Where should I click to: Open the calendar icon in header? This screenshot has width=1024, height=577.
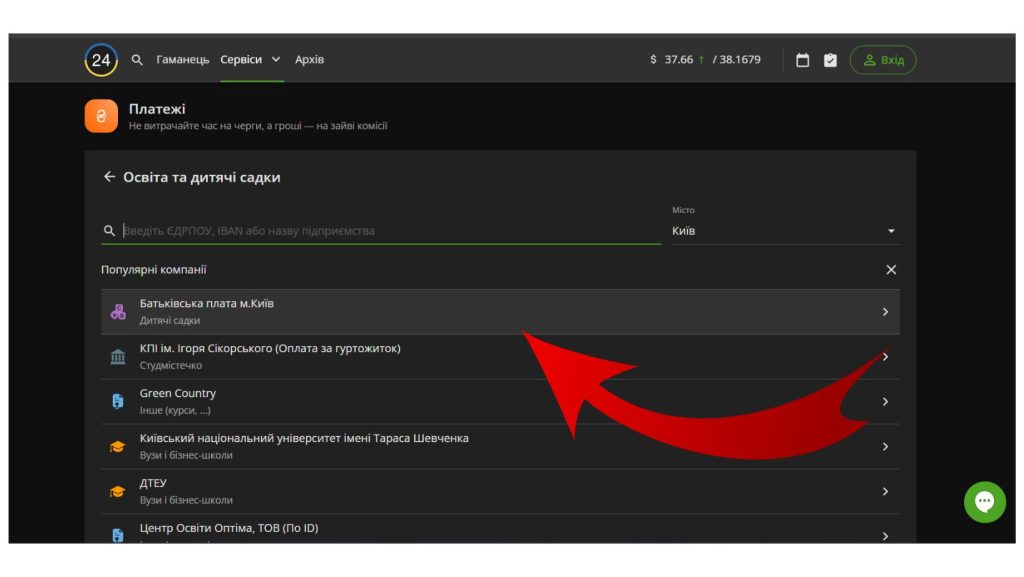pyautogui.click(x=802, y=60)
